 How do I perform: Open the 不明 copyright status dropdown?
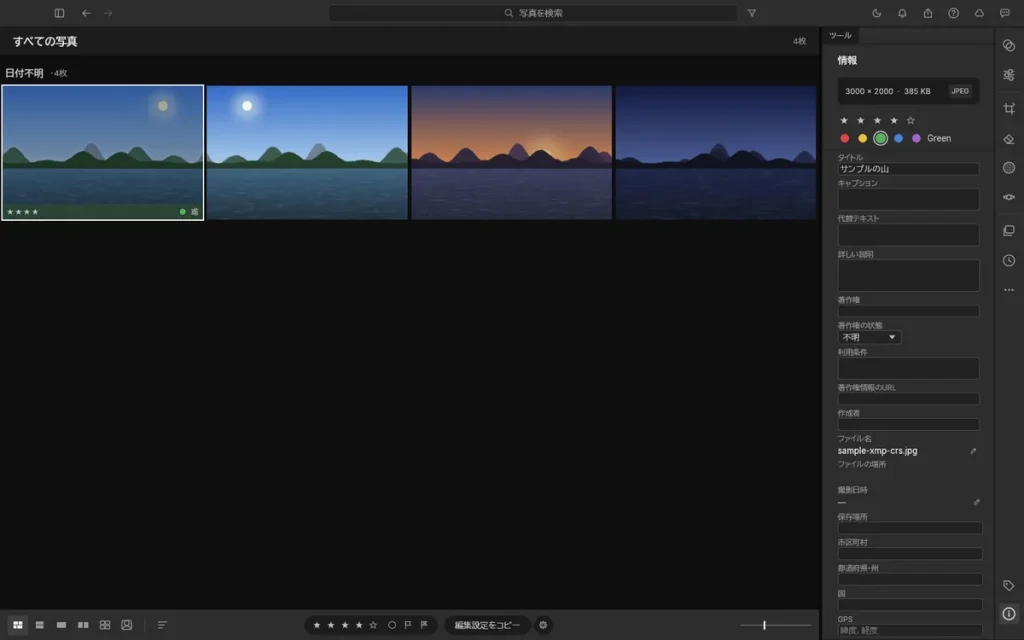pos(869,338)
